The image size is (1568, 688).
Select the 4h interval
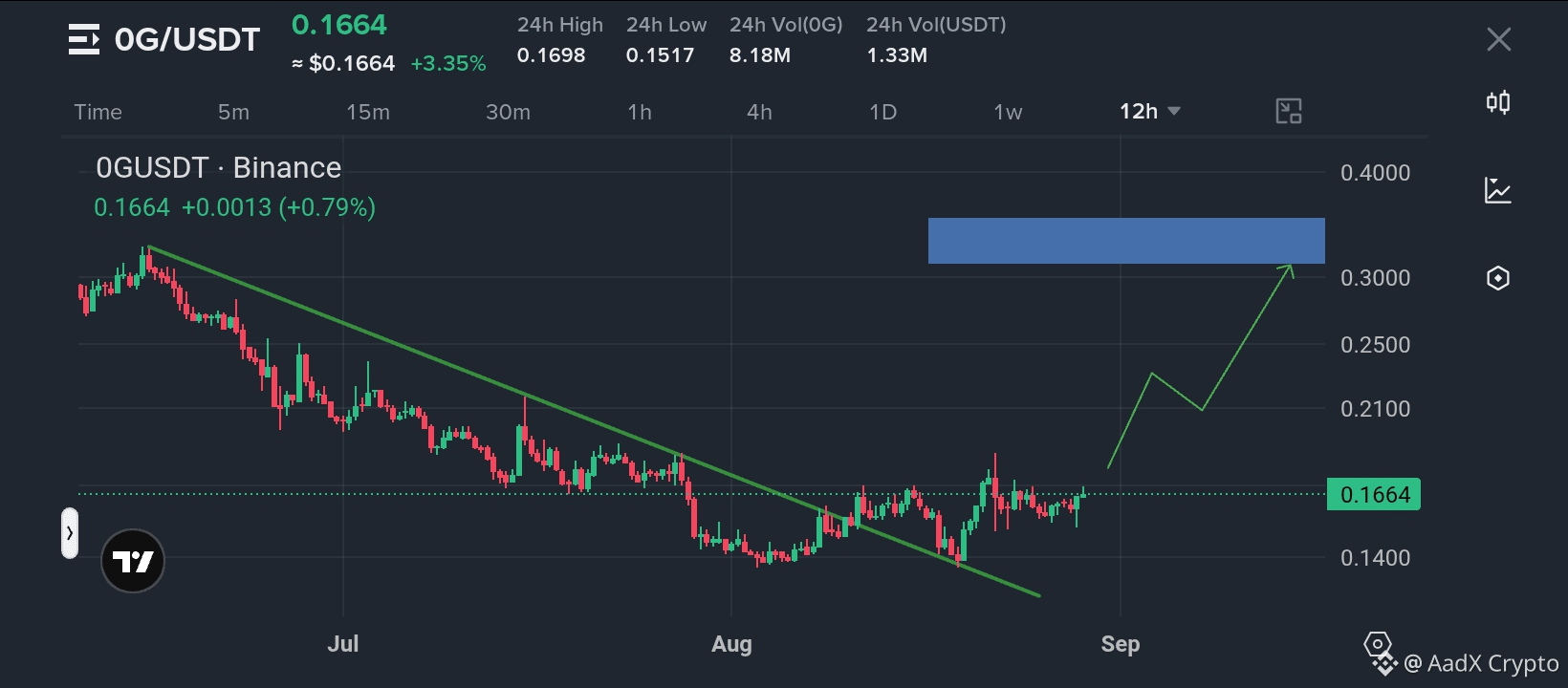[x=759, y=113]
